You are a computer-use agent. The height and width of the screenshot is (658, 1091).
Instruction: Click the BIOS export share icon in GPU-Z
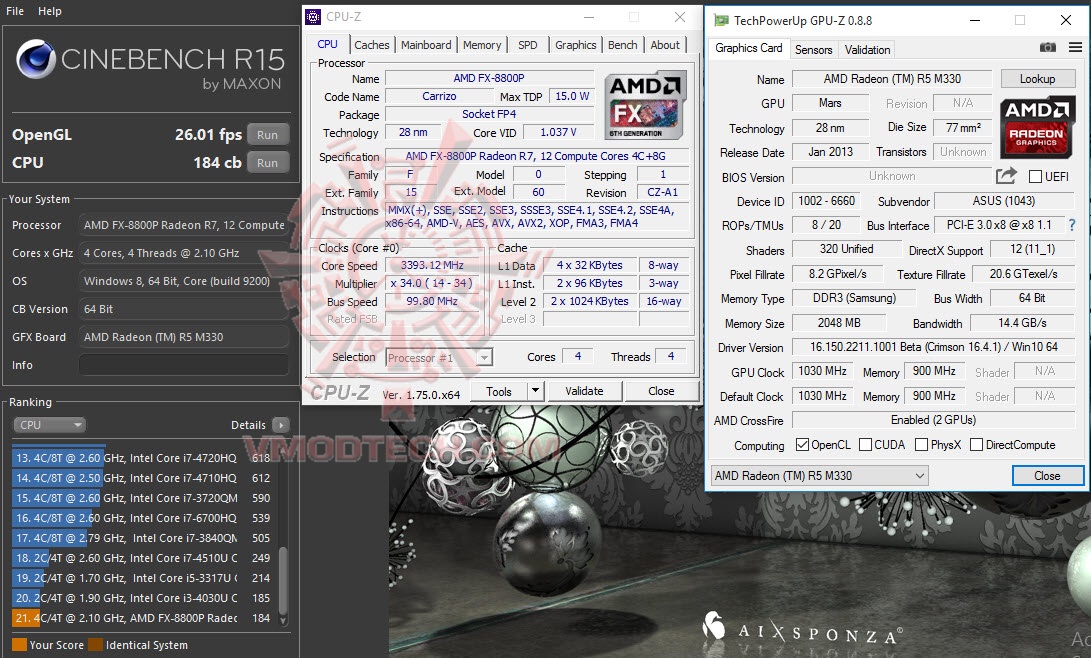pyautogui.click(x=1006, y=176)
